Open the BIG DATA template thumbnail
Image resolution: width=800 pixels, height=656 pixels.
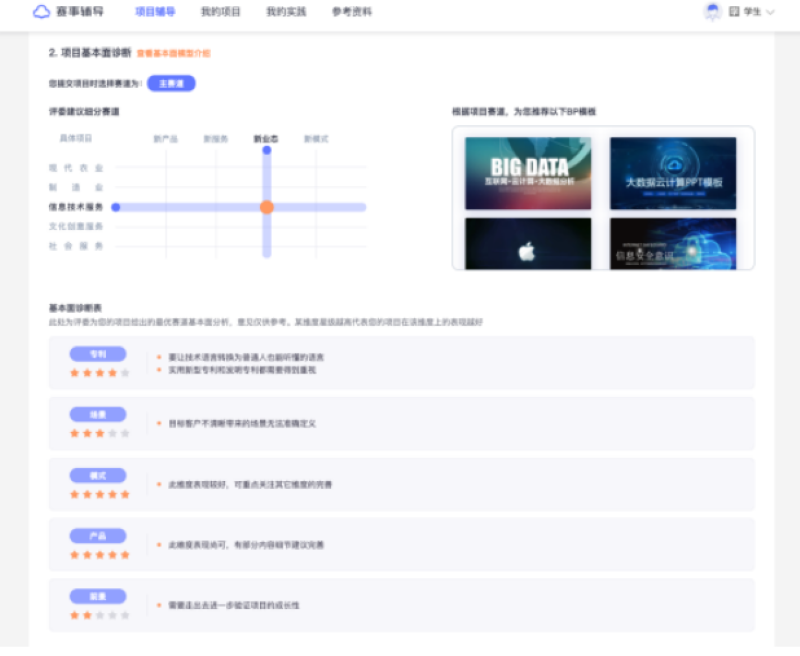[528, 172]
